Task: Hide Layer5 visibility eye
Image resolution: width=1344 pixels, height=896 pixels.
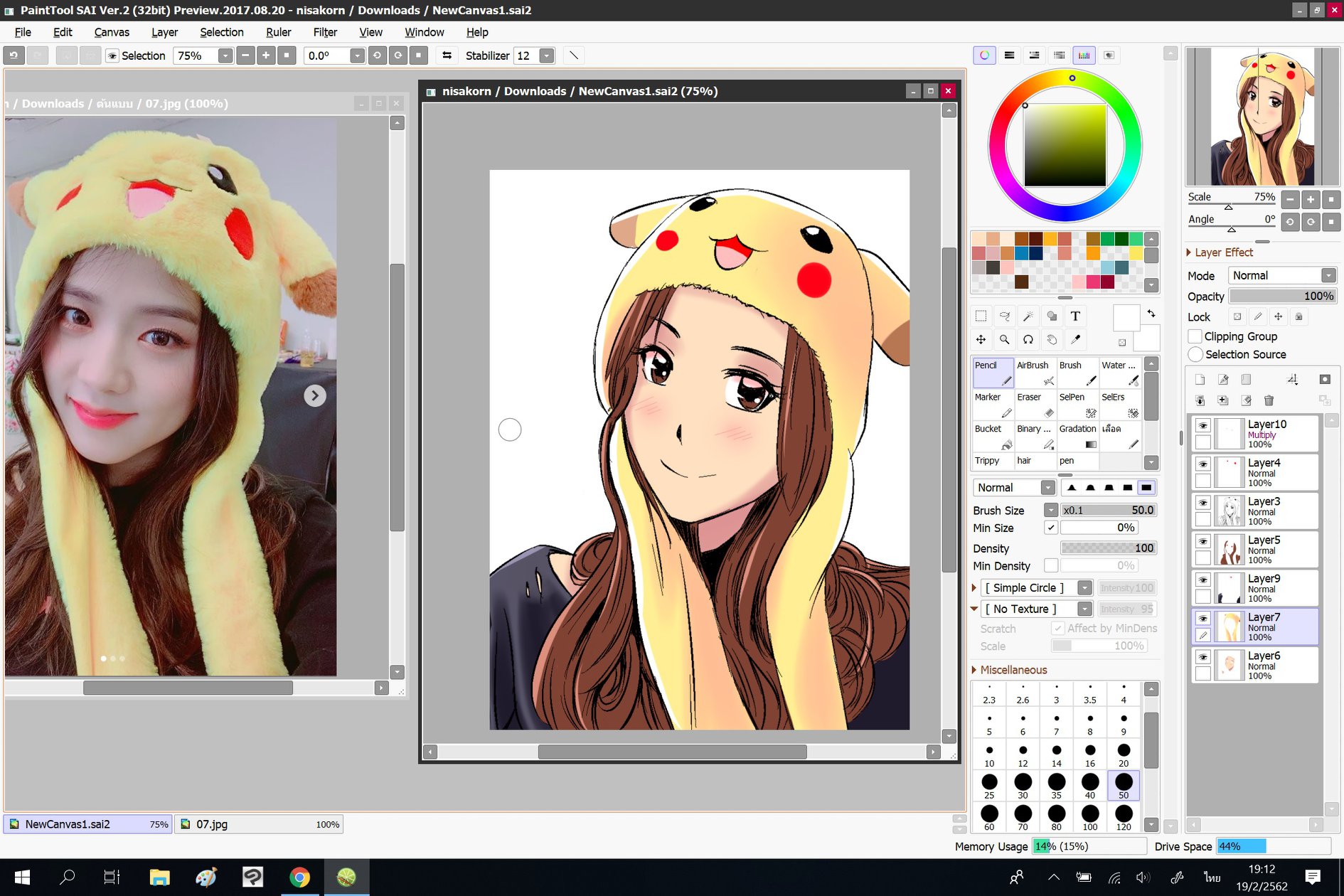Action: [1203, 541]
